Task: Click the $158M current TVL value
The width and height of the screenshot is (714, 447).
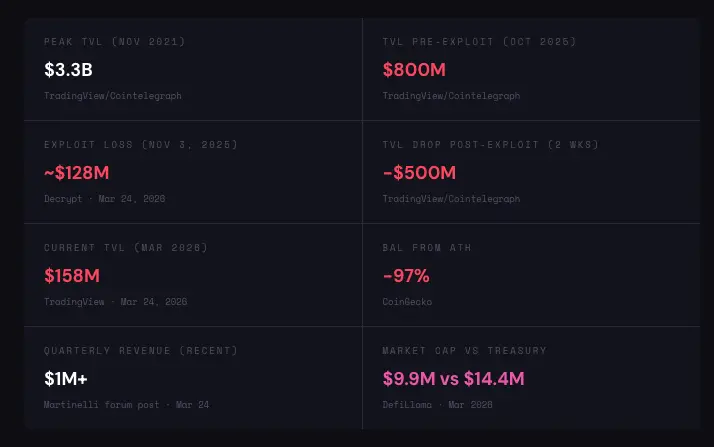Action: pos(72,275)
